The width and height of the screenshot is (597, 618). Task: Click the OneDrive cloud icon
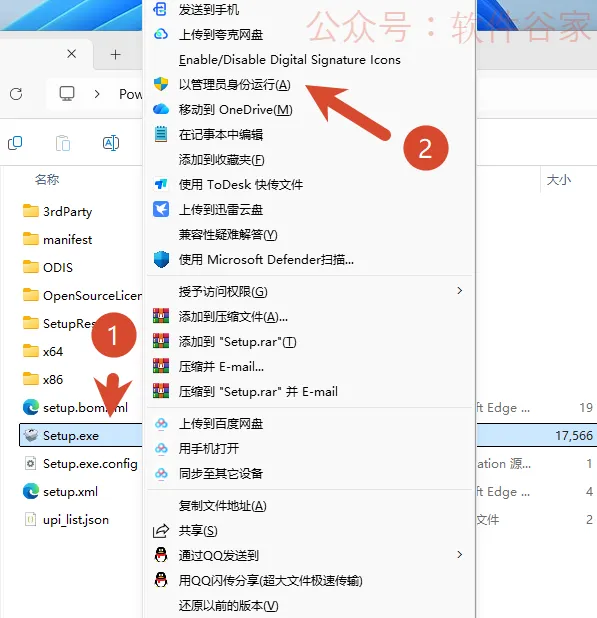[161, 109]
